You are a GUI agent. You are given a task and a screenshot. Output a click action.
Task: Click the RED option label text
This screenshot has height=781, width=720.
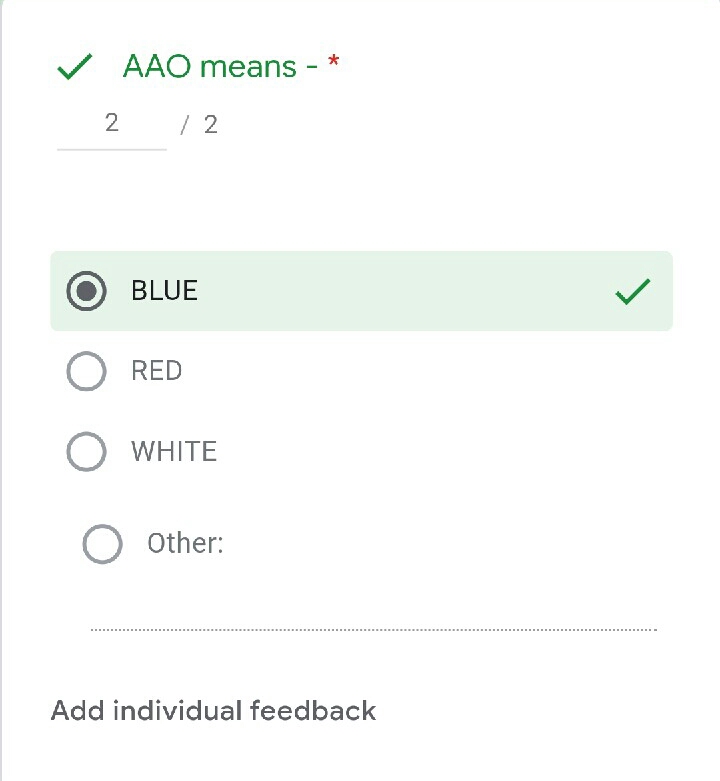[156, 371]
